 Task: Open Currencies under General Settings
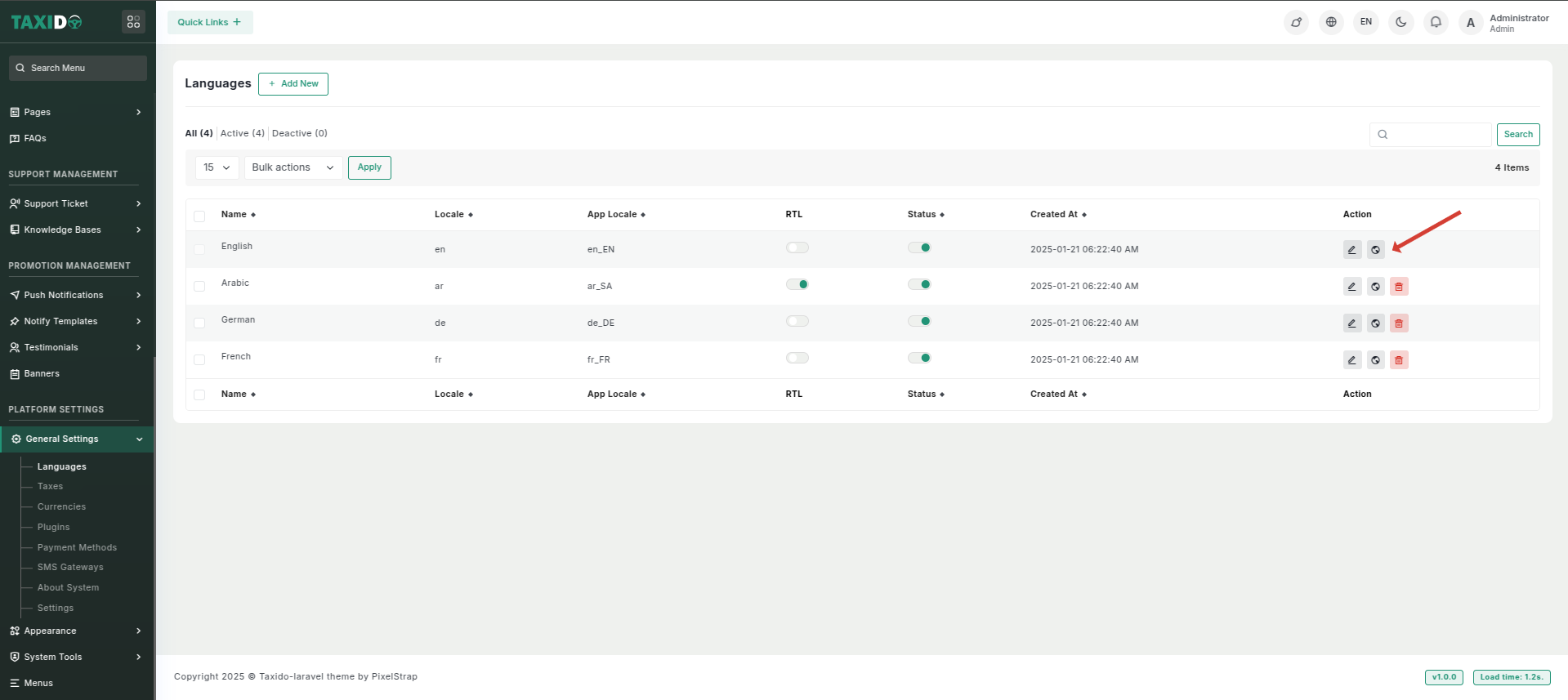(61, 506)
